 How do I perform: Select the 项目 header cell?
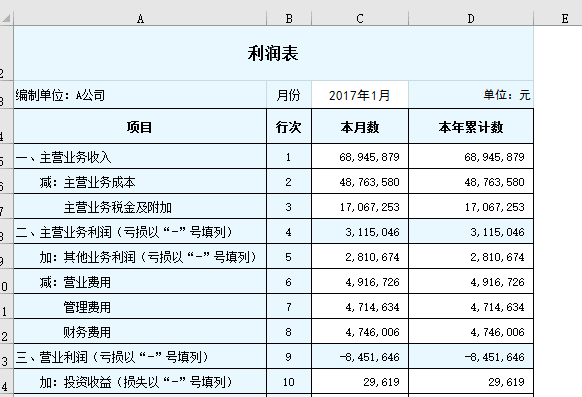[140, 127]
